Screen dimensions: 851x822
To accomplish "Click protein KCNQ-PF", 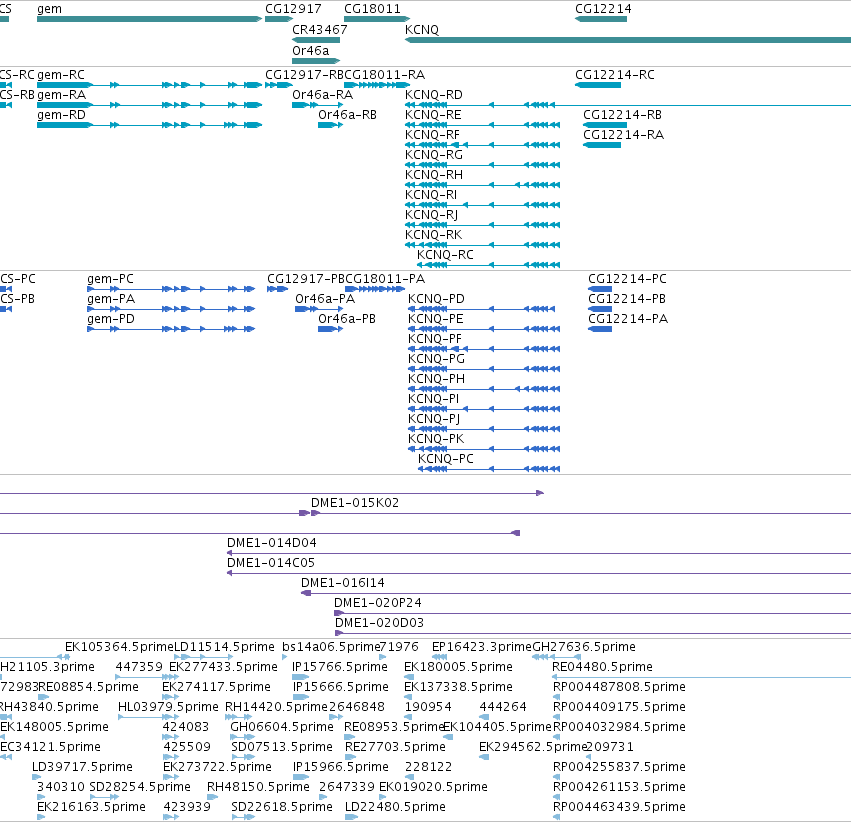I will [484, 349].
